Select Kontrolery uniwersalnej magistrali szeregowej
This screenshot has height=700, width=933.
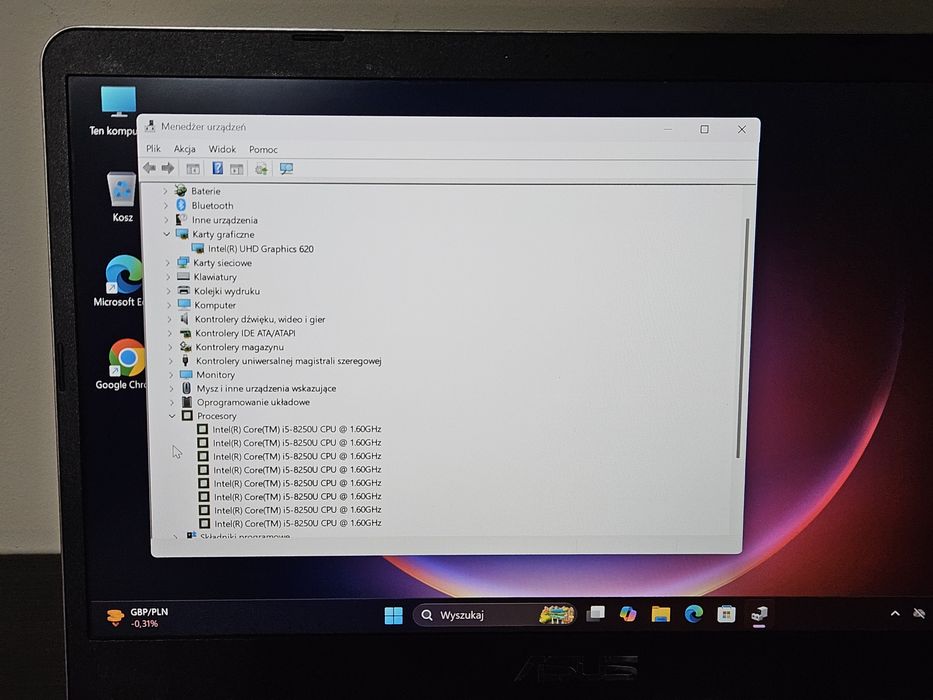(289, 361)
